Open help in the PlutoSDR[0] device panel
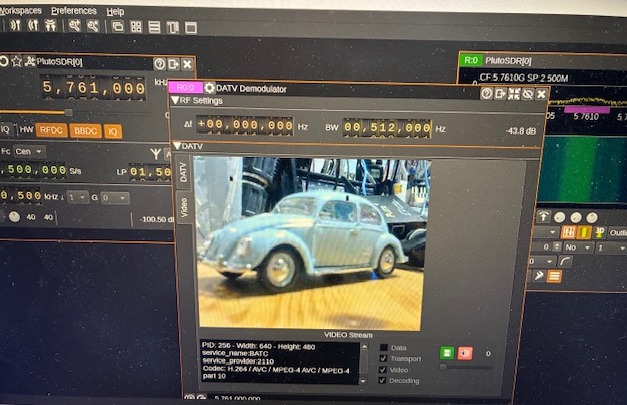 159,63
